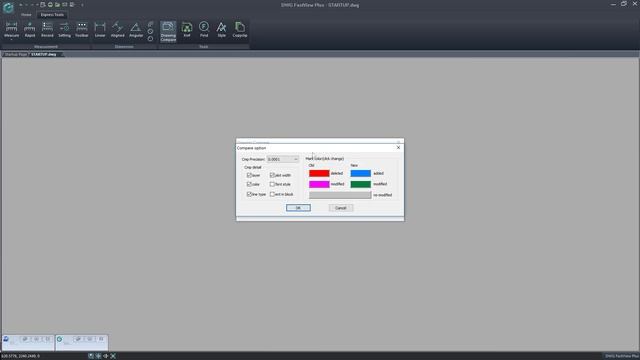640x360 pixels.
Task: Click third status bar icon after coordinates
Action: click(x=106, y=356)
